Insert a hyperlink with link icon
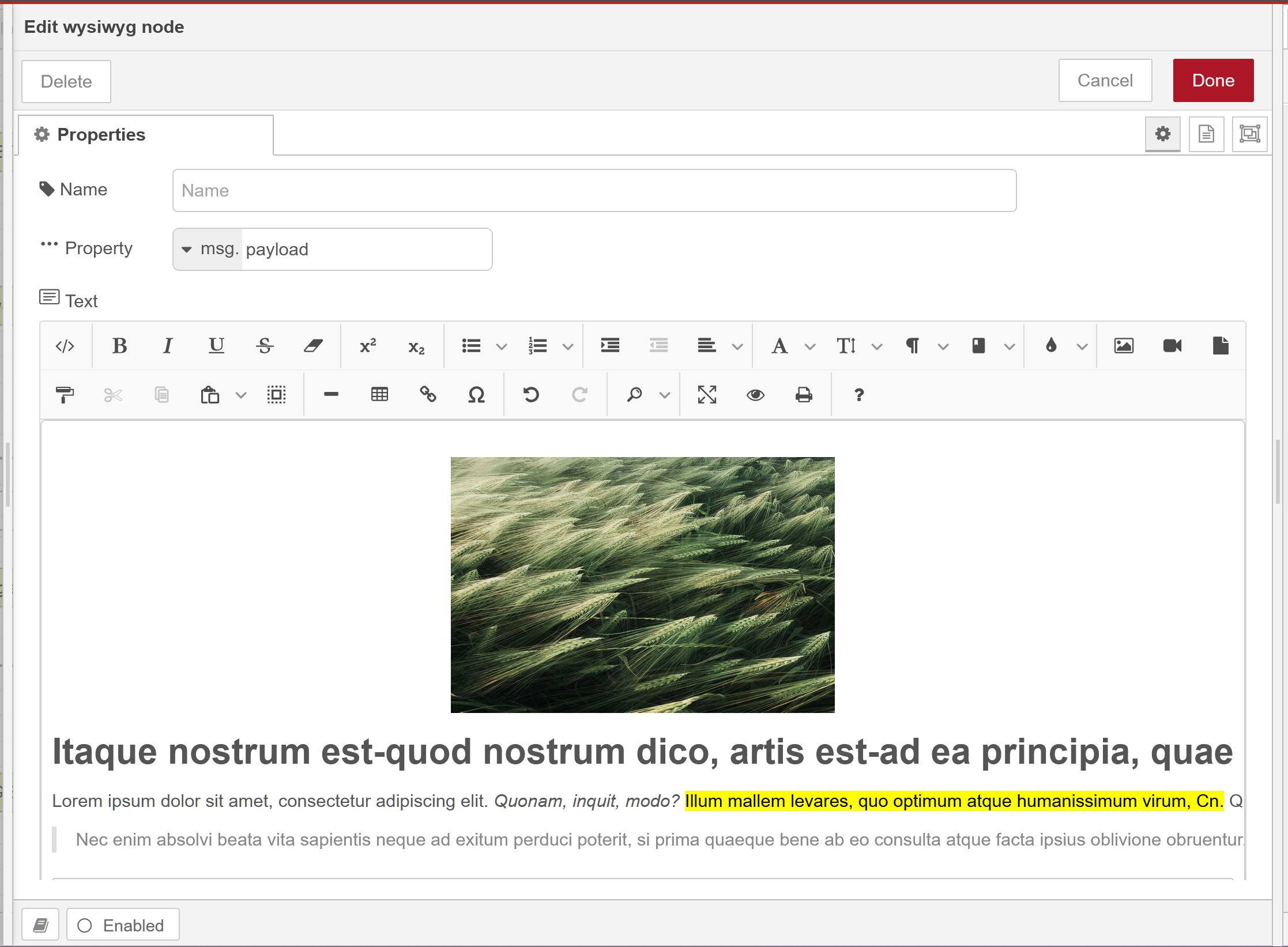Viewport: 1288px width, 947px height. click(x=428, y=395)
